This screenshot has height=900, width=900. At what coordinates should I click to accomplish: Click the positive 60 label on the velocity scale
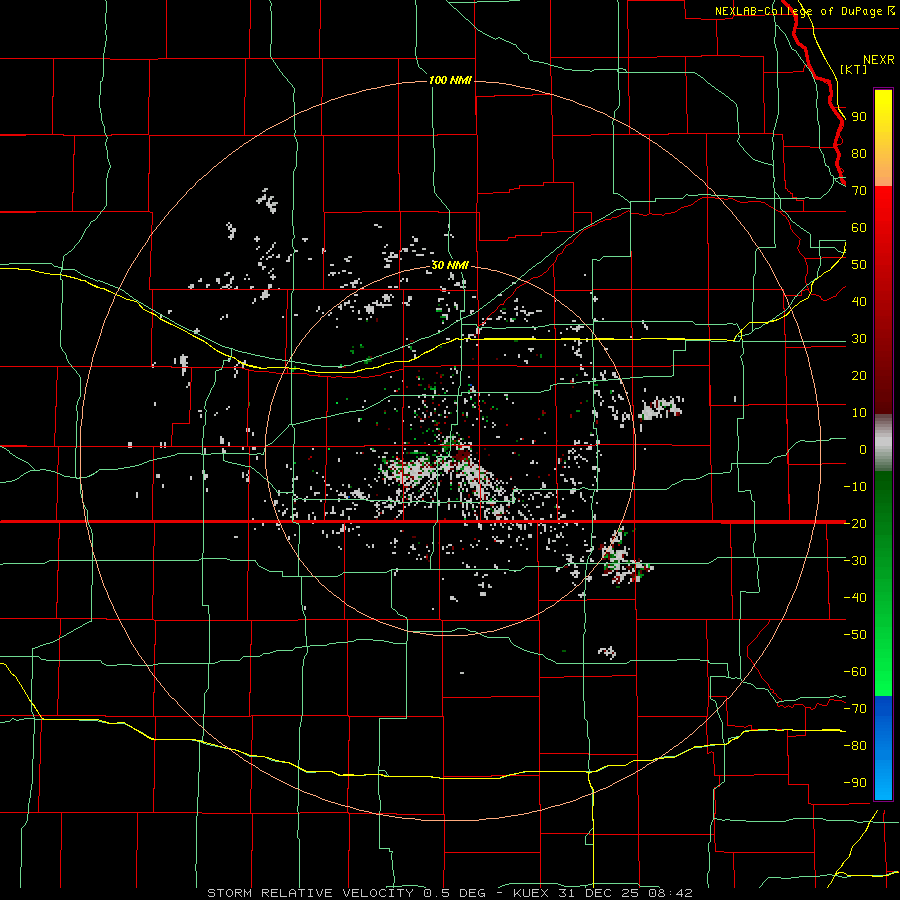pyautogui.click(x=859, y=227)
